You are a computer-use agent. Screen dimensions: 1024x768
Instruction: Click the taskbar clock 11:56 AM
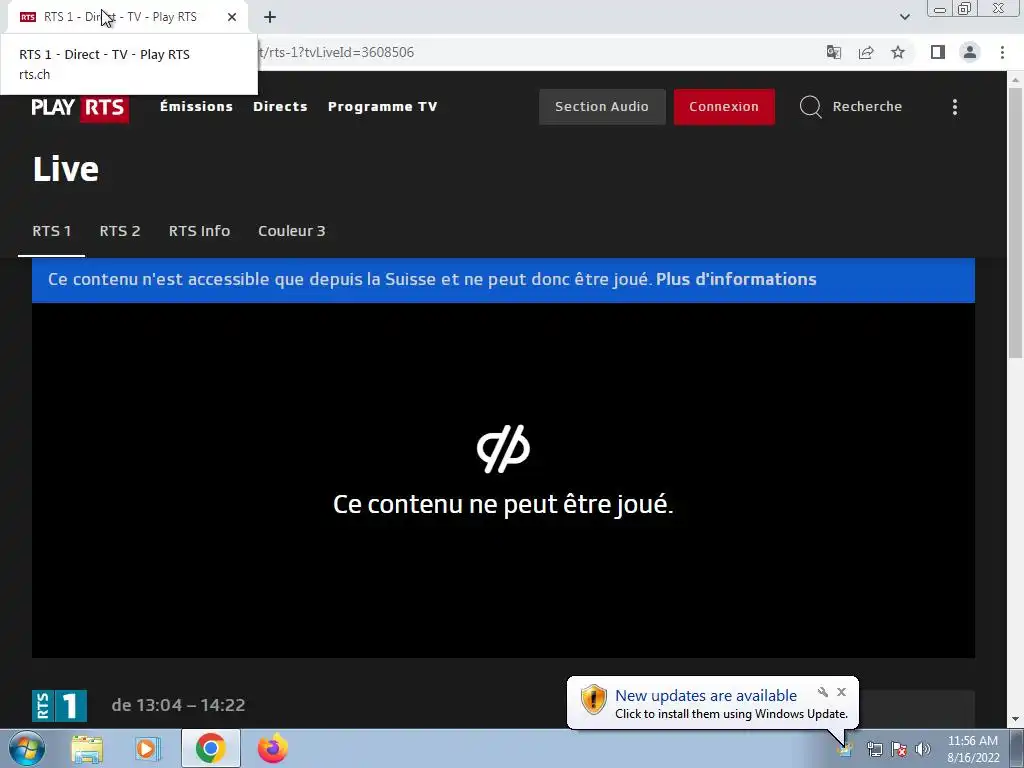pos(973,741)
